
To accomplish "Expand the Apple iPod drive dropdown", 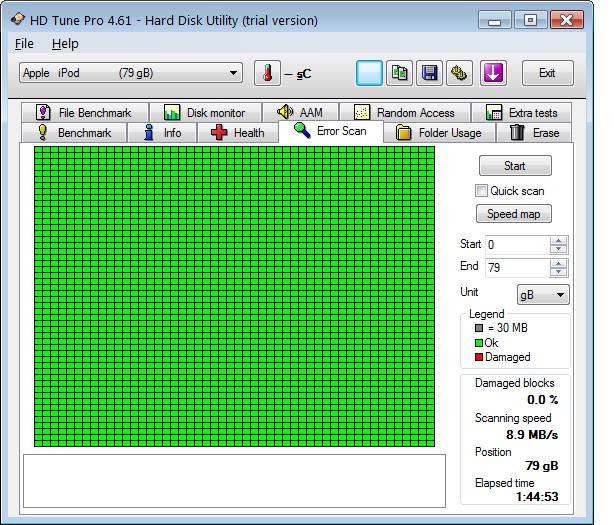I will 234,73.
